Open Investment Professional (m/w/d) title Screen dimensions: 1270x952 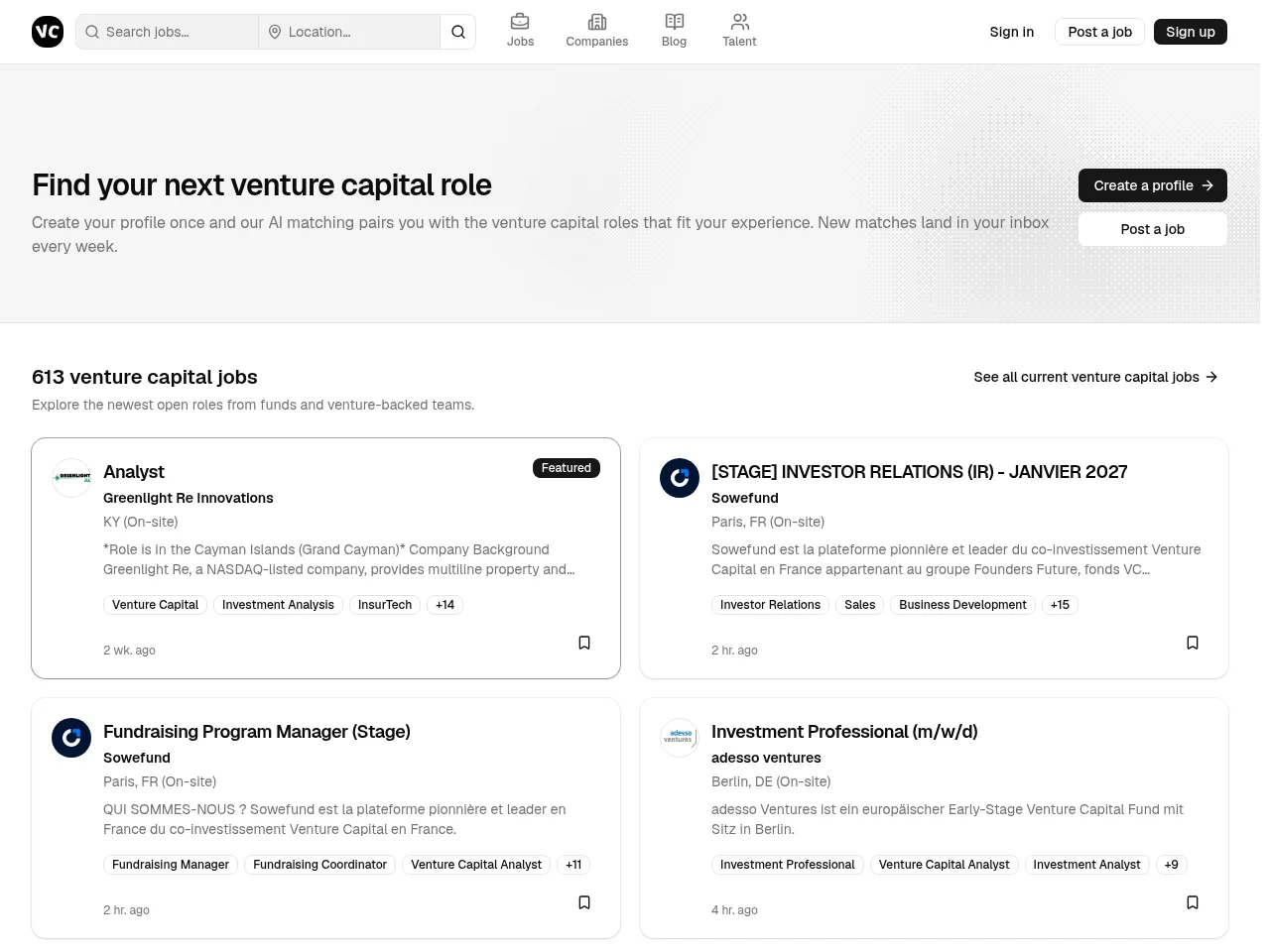coord(844,732)
